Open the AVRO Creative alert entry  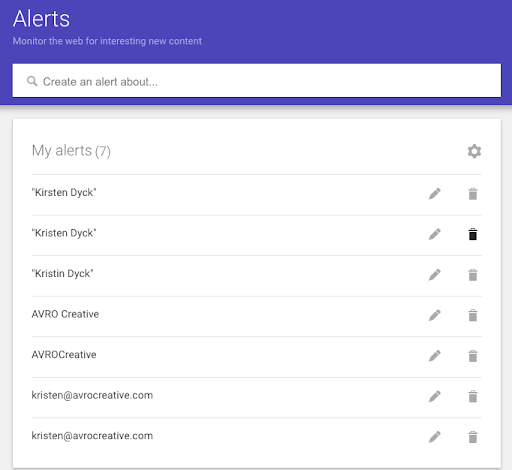[x=257, y=316]
